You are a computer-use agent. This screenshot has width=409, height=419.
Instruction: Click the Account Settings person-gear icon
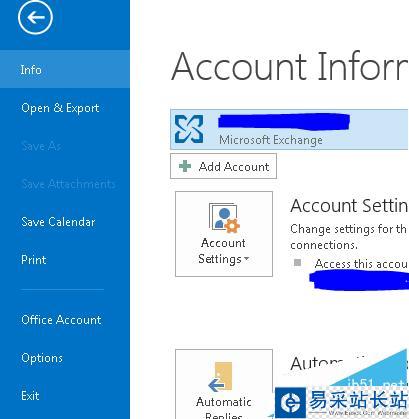pyautogui.click(x=224, y=218)
